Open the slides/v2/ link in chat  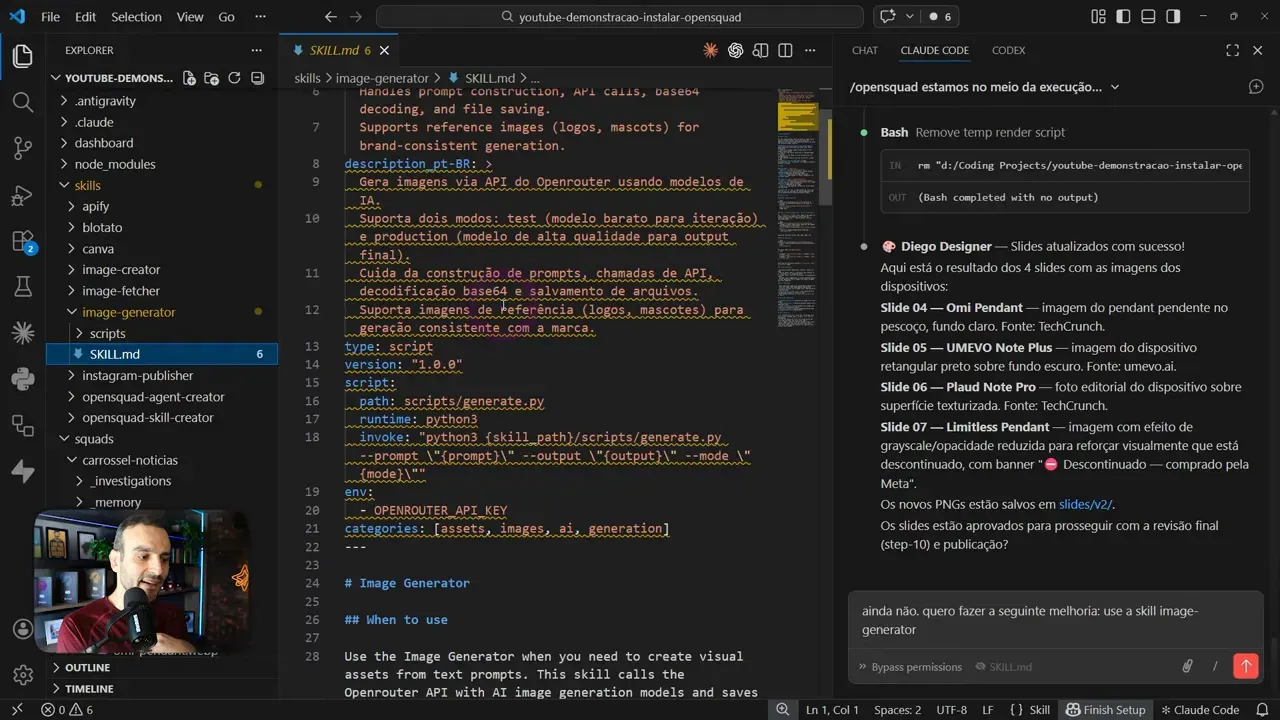coord(1086,504)
